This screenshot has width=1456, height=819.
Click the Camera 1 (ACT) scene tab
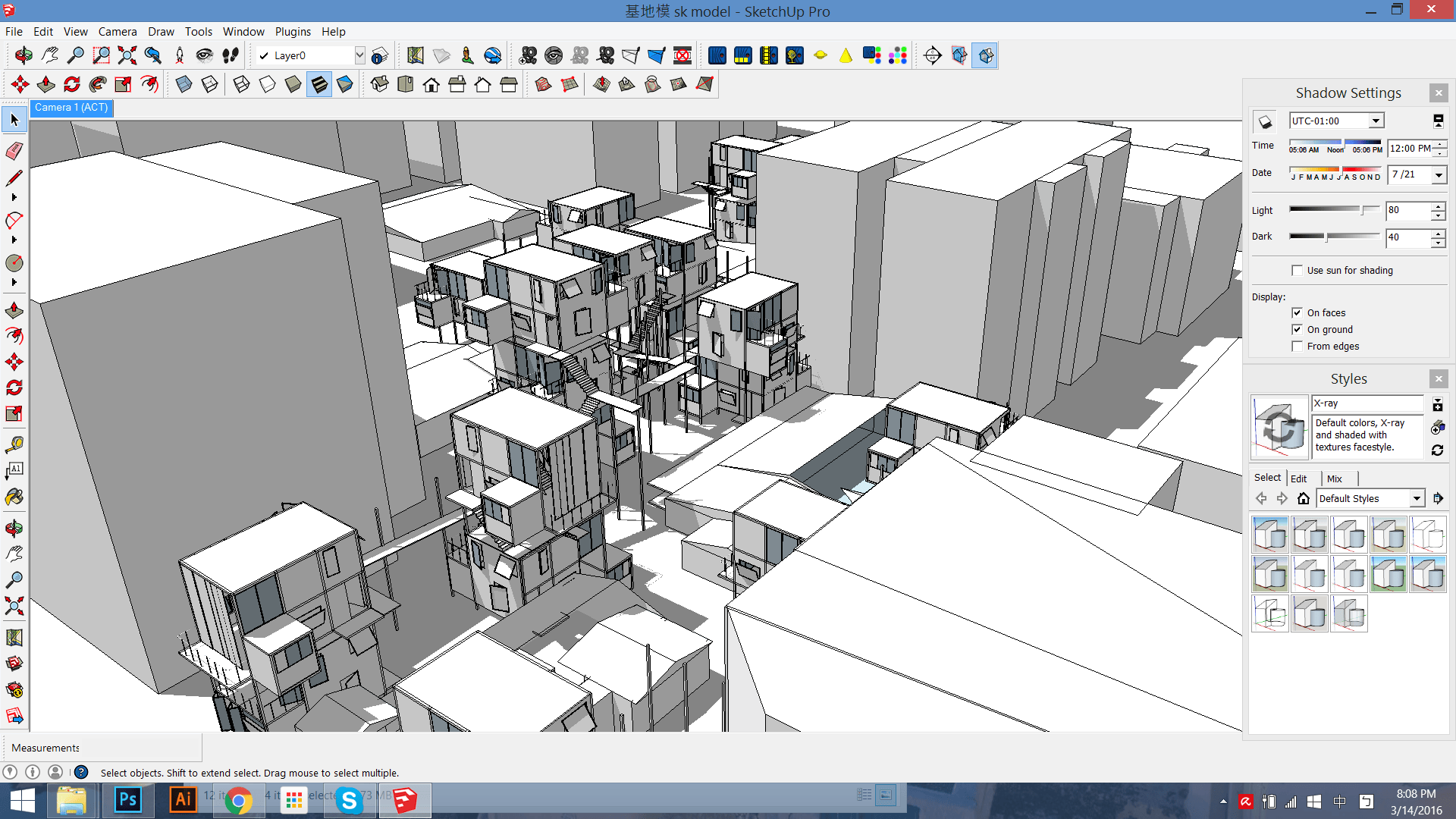coord(71,108)
